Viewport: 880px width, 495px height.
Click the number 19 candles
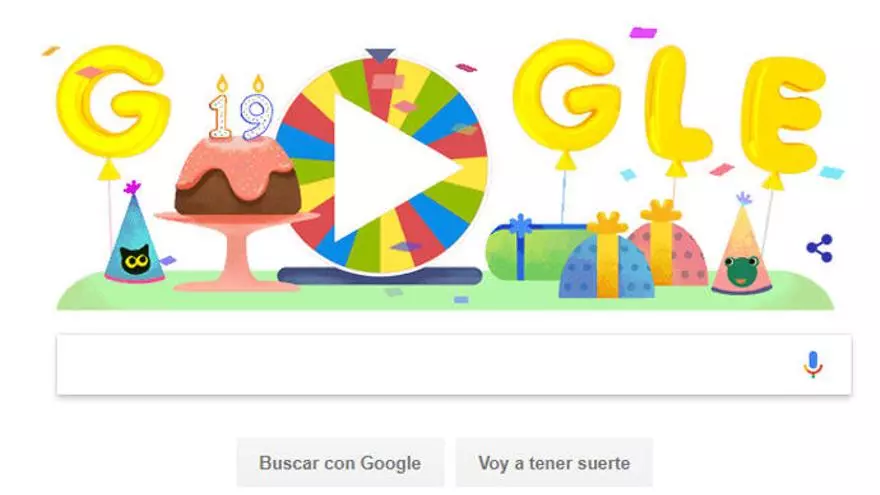point(241,108)
